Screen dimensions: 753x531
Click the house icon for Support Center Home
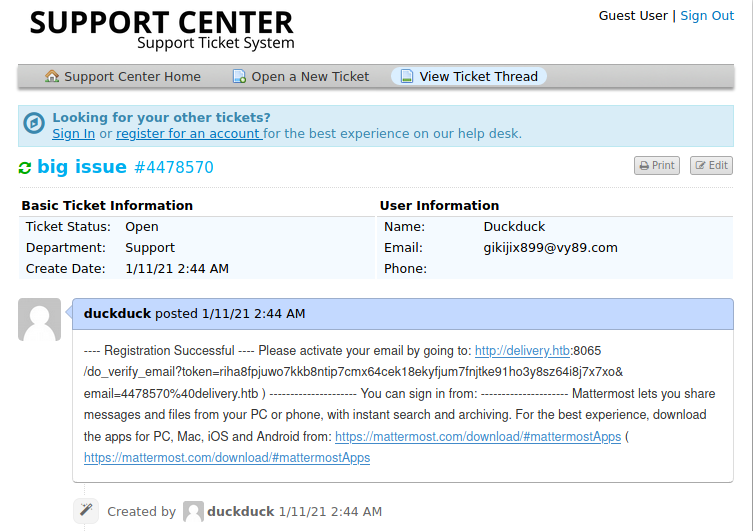tap(52, 77)
